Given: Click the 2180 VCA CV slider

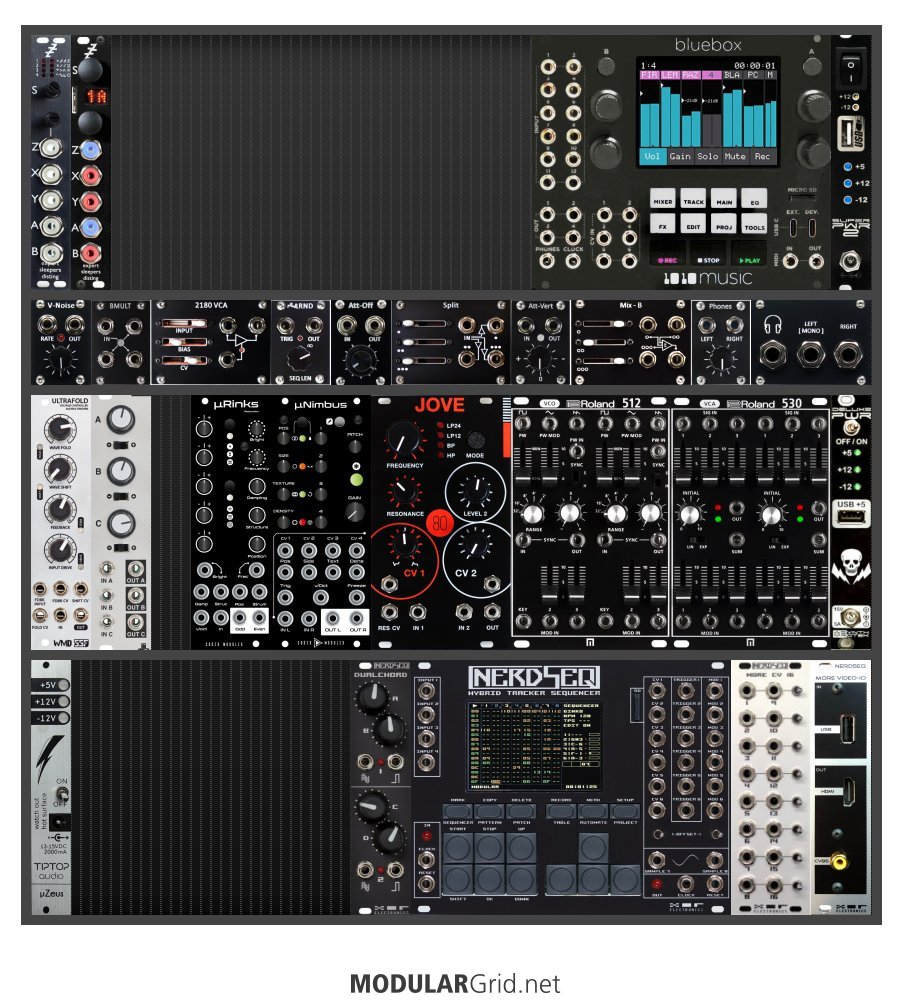Looking at the screenshot, I should [x=184, y=361].
